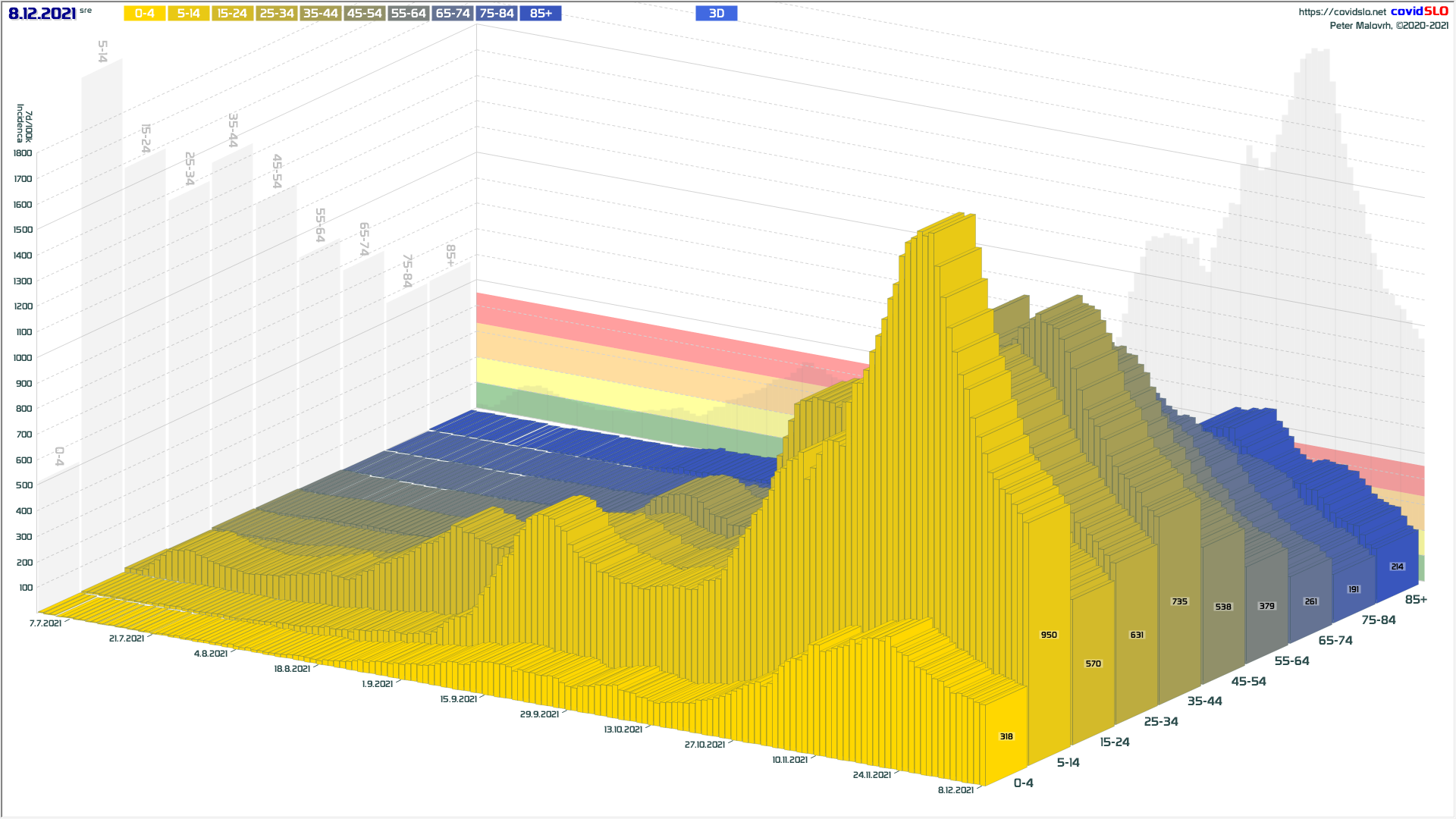Select the 13.10.2021 axis date tick

[623, 730]
